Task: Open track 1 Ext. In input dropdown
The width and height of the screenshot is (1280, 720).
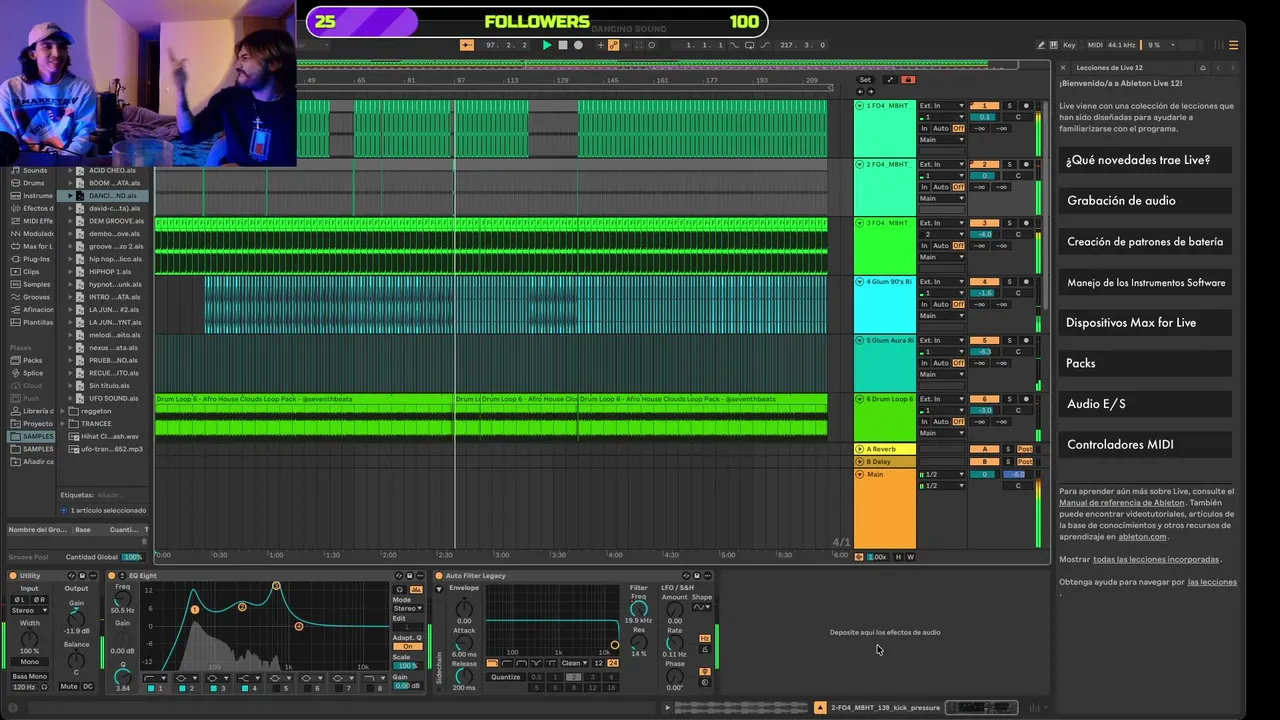Action: coord(942,106)
